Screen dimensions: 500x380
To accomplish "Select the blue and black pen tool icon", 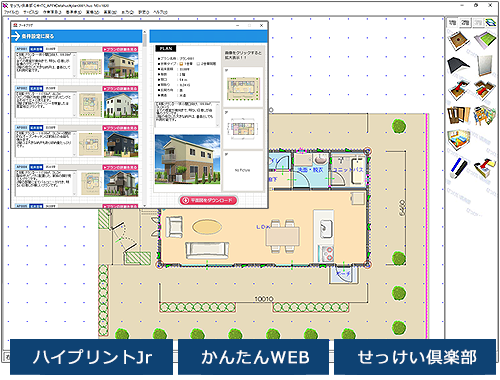I will [458, 168].
